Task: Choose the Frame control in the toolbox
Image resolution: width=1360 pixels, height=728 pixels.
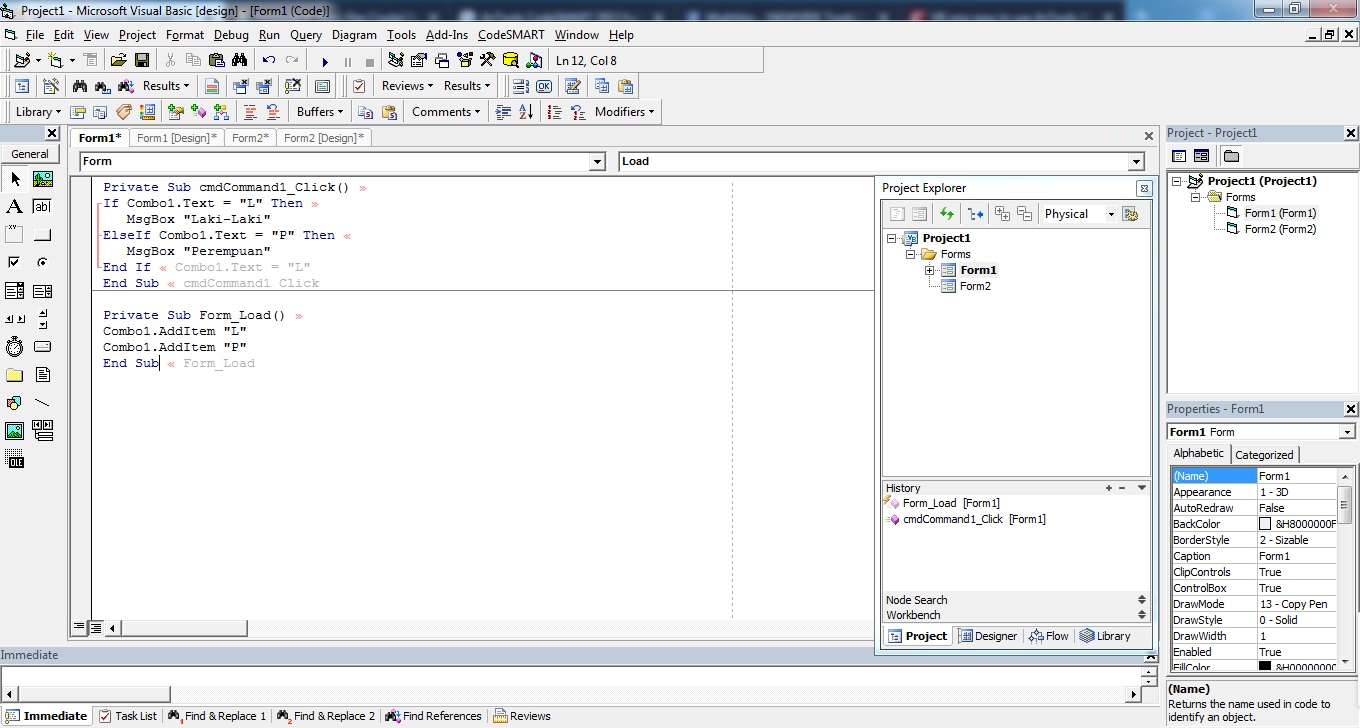Action: [x=15, y=235]
